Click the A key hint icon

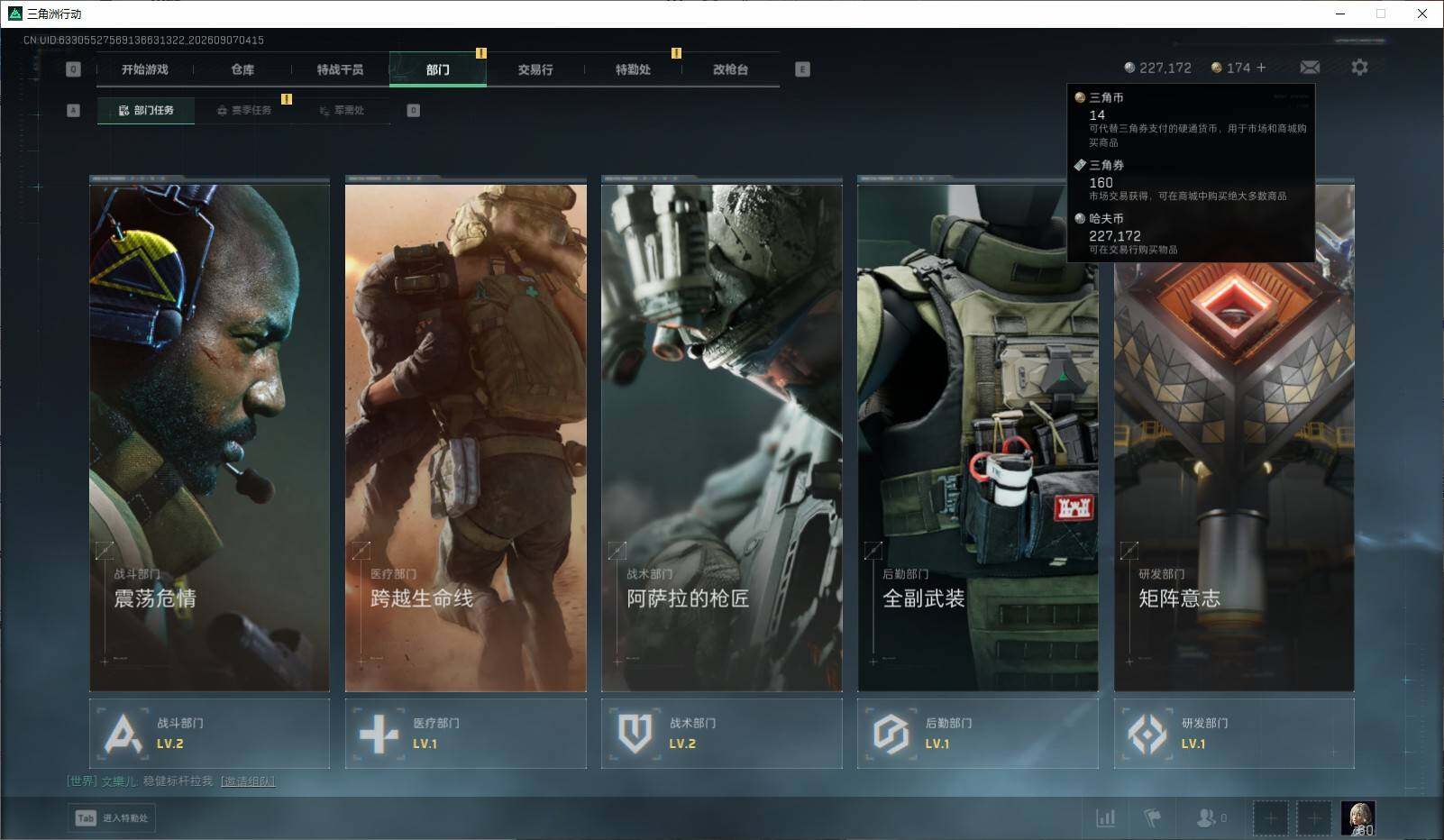click(x=74, y=110)
